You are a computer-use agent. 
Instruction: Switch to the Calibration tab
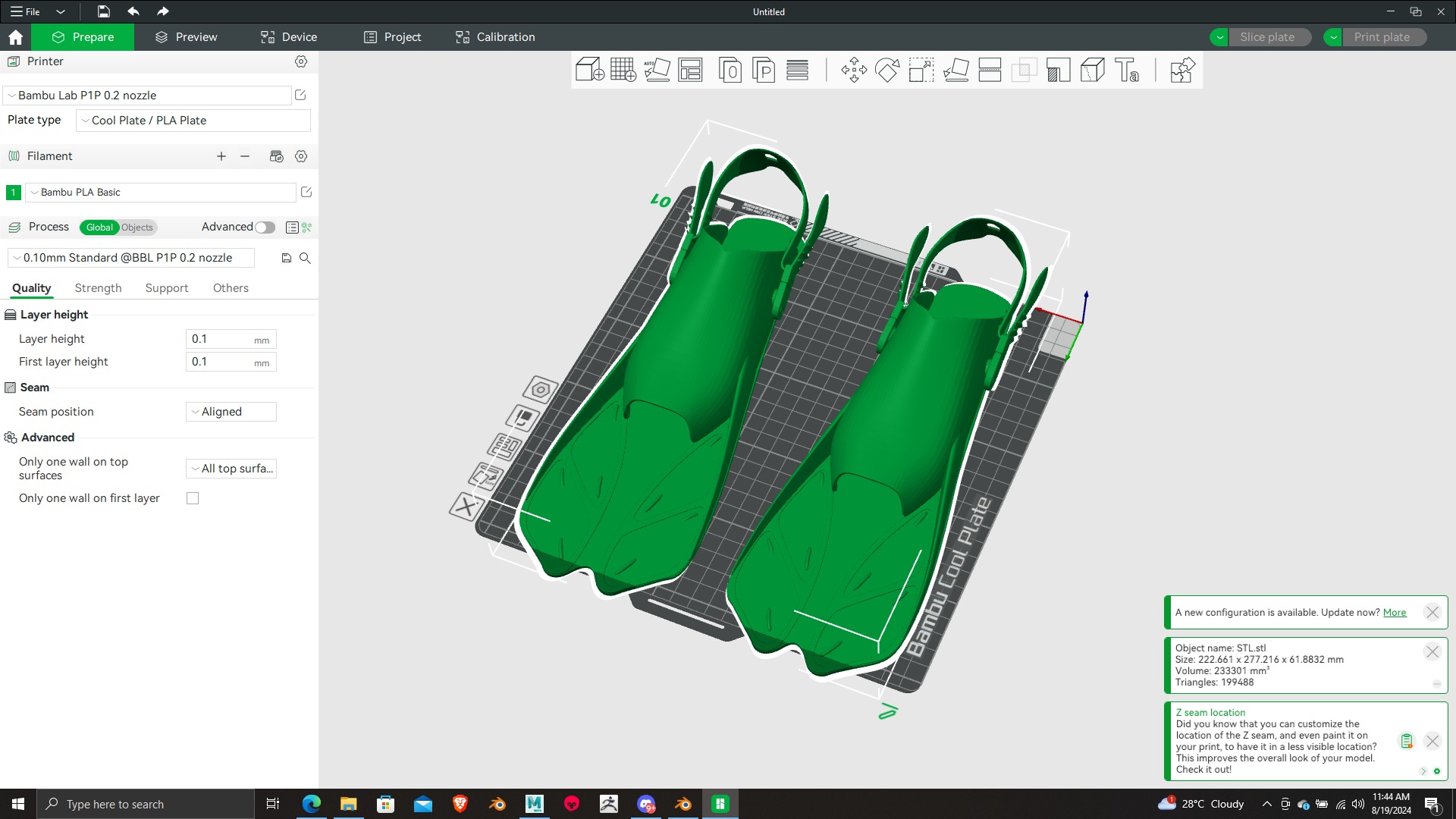pyautogui.click(x=495, y=37)
